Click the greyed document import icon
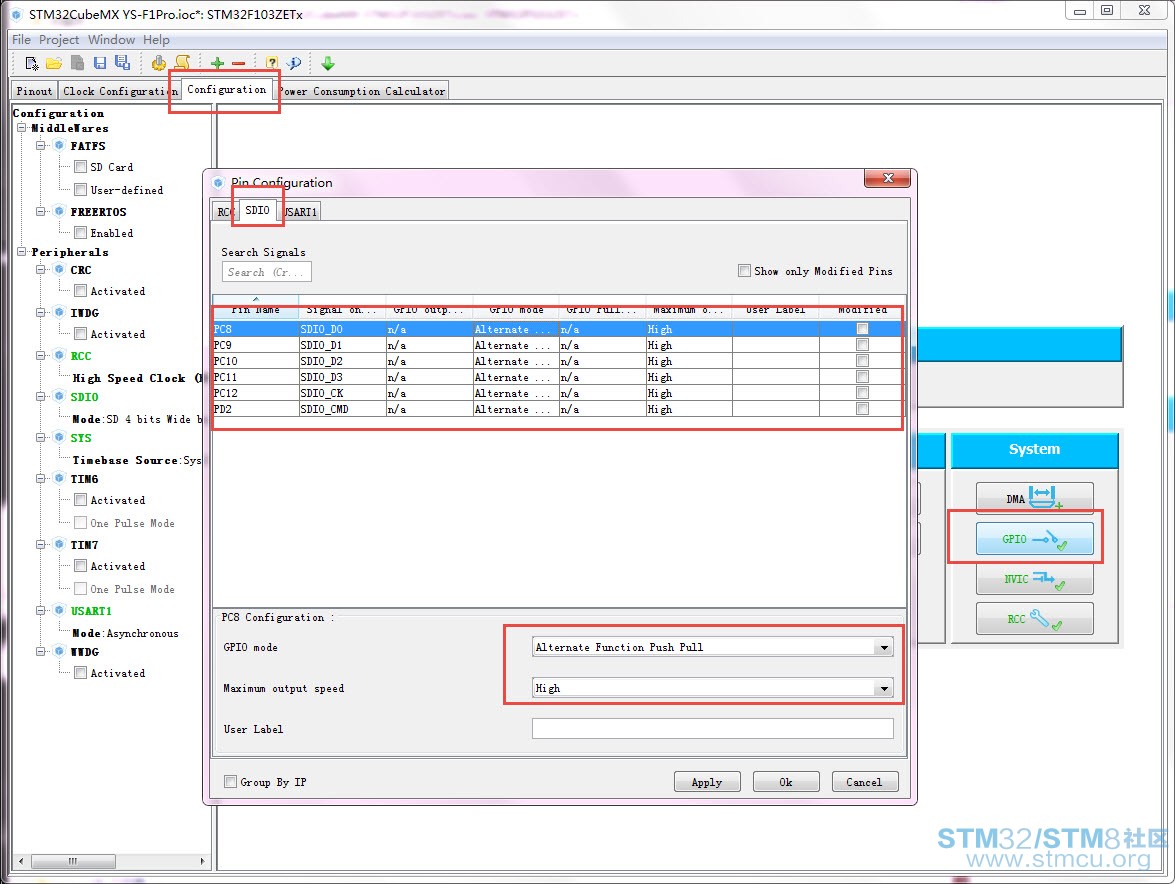This screenshot has height=884, width=1175. pos(77,63)
